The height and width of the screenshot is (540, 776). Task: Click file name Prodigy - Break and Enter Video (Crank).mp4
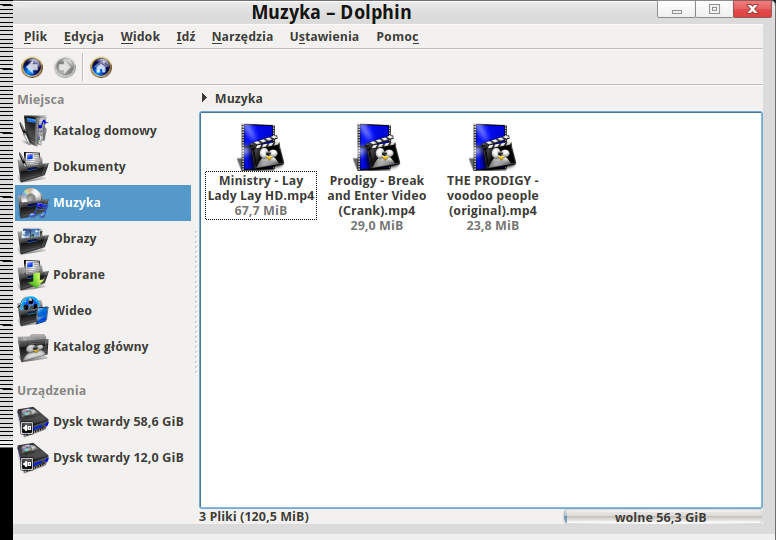(x=377, y=196)
